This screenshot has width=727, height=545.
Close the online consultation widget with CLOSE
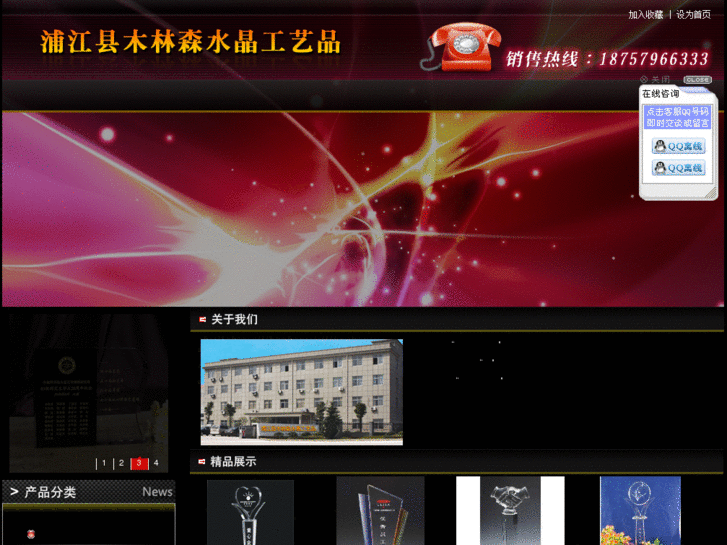point(697,80)
